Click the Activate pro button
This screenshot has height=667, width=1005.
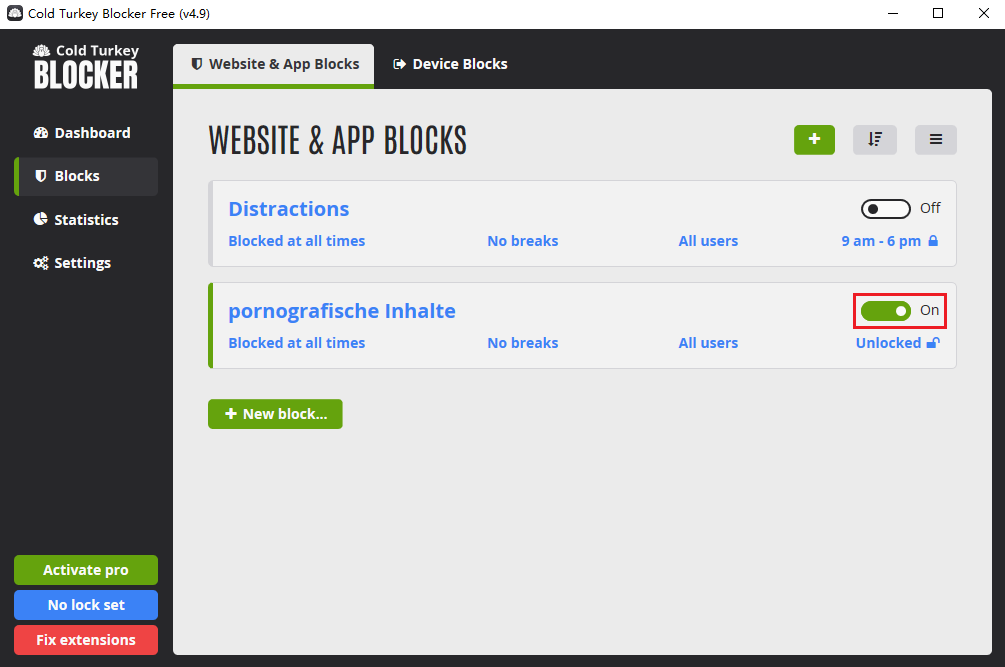86,570
